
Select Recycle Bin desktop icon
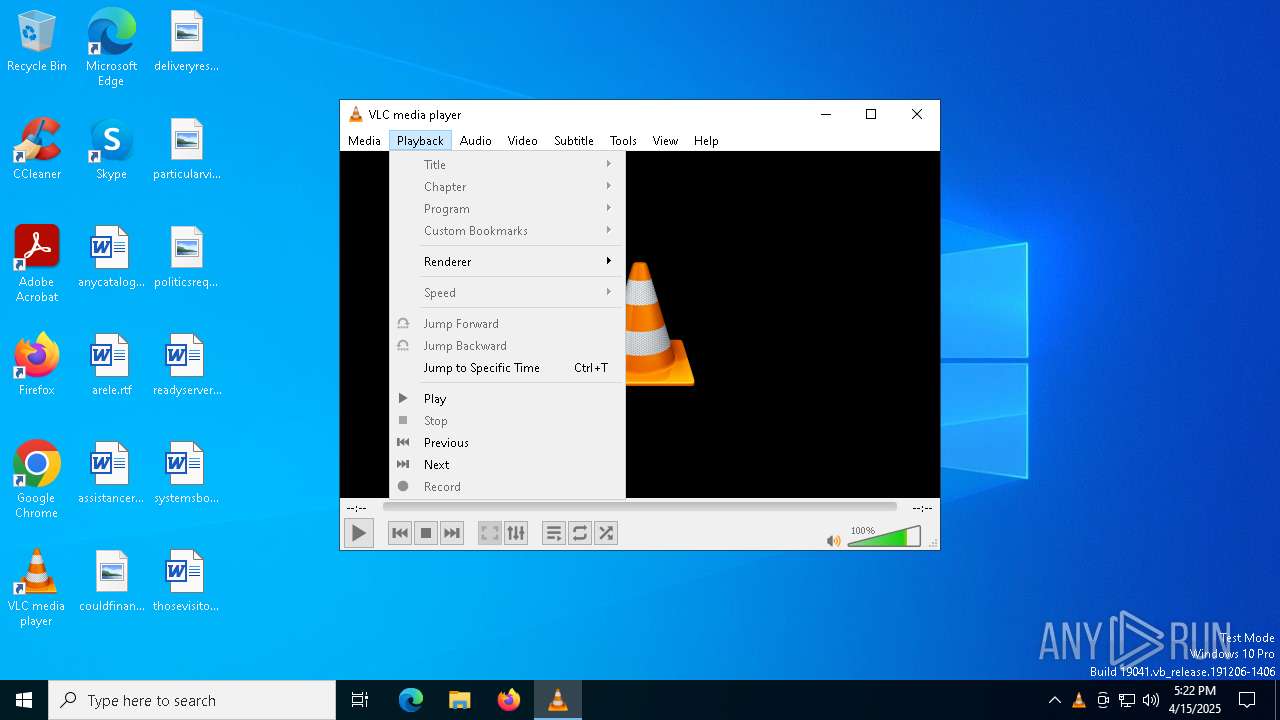click(37, 42)
